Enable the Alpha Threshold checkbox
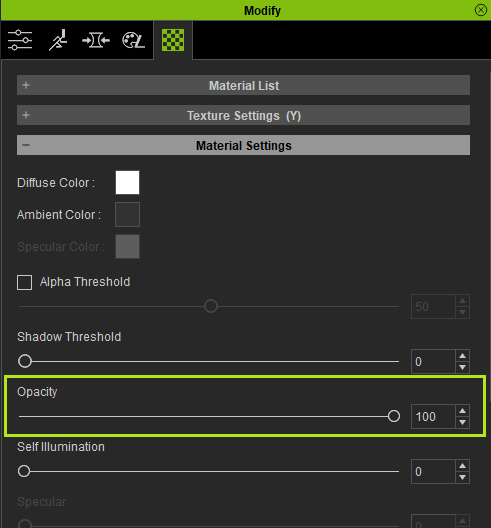 (25, 282)
